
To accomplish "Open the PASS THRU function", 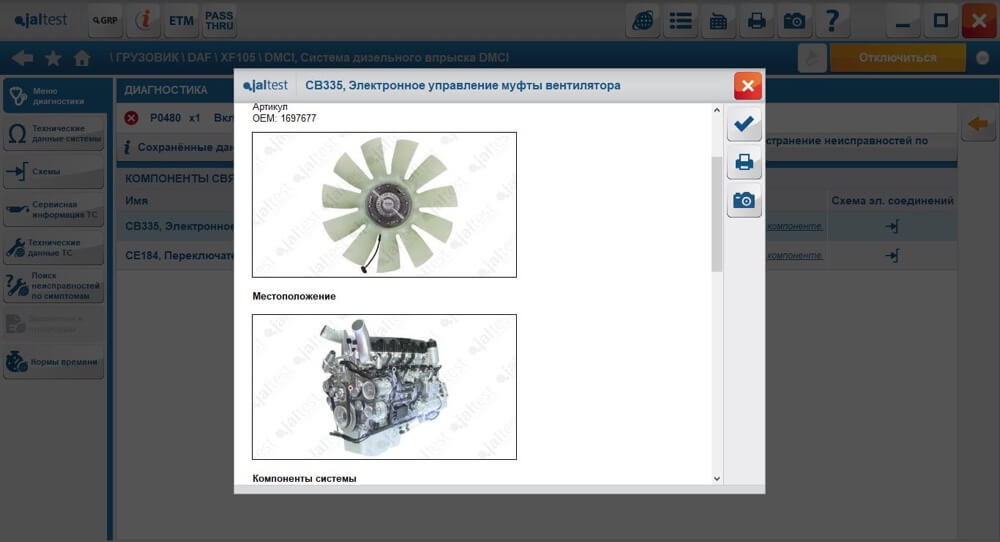I will coord(219,20).
